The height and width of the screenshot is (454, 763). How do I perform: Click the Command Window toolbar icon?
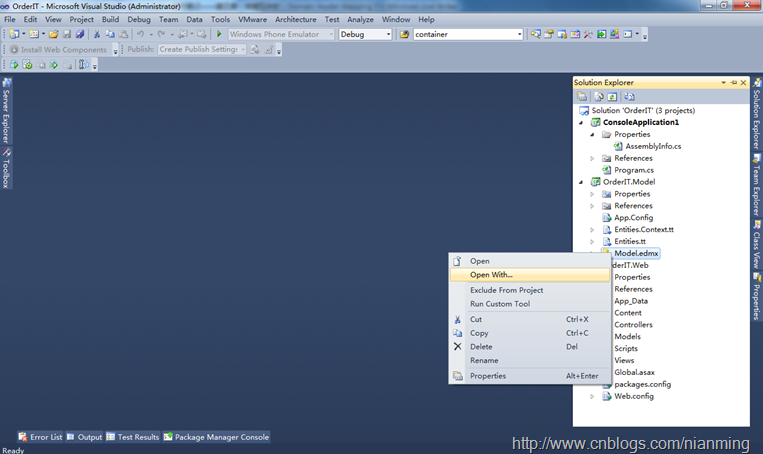pyautogui.click(x=628, y=34)
